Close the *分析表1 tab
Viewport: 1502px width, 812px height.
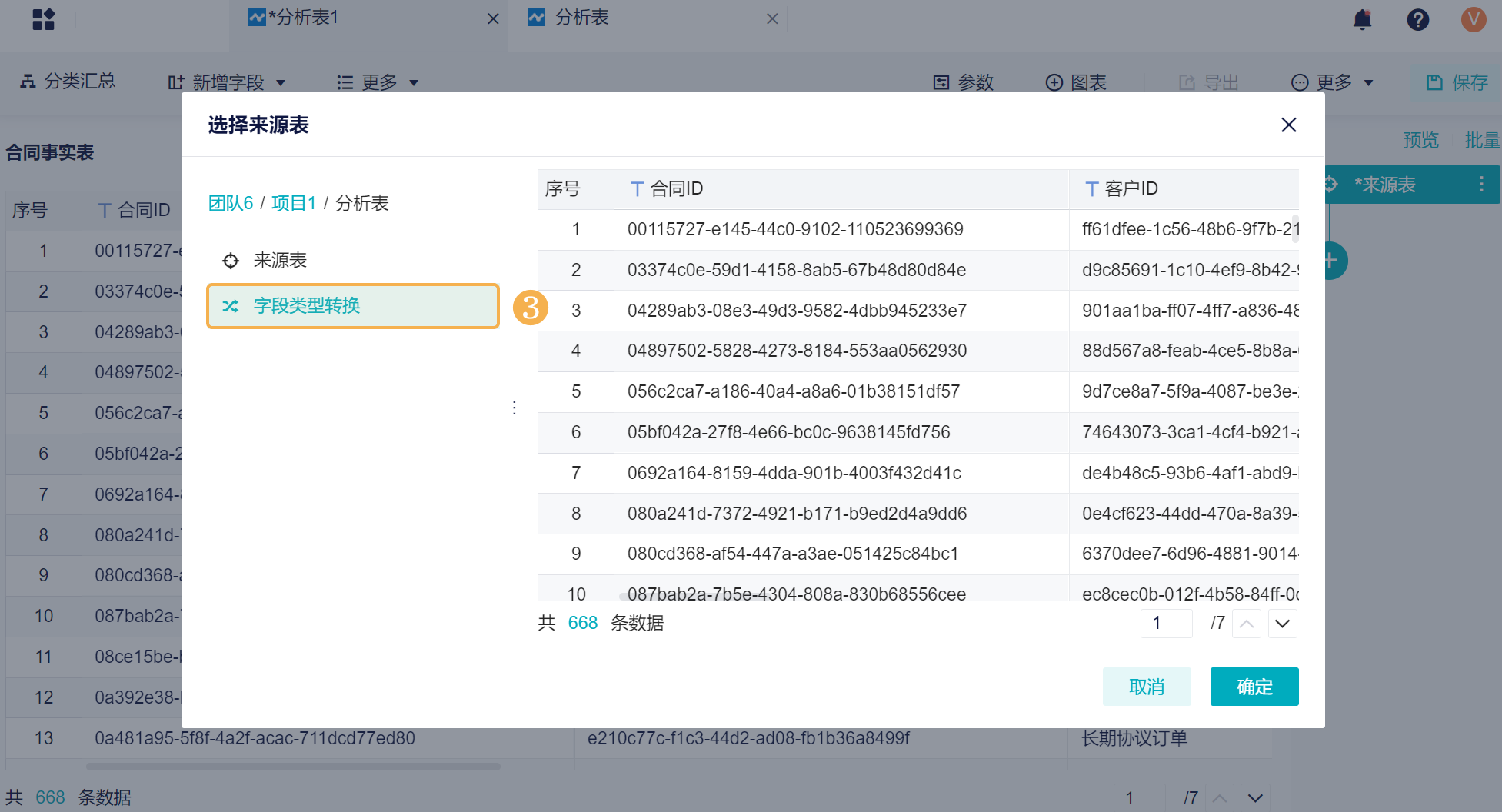[493, 18]
